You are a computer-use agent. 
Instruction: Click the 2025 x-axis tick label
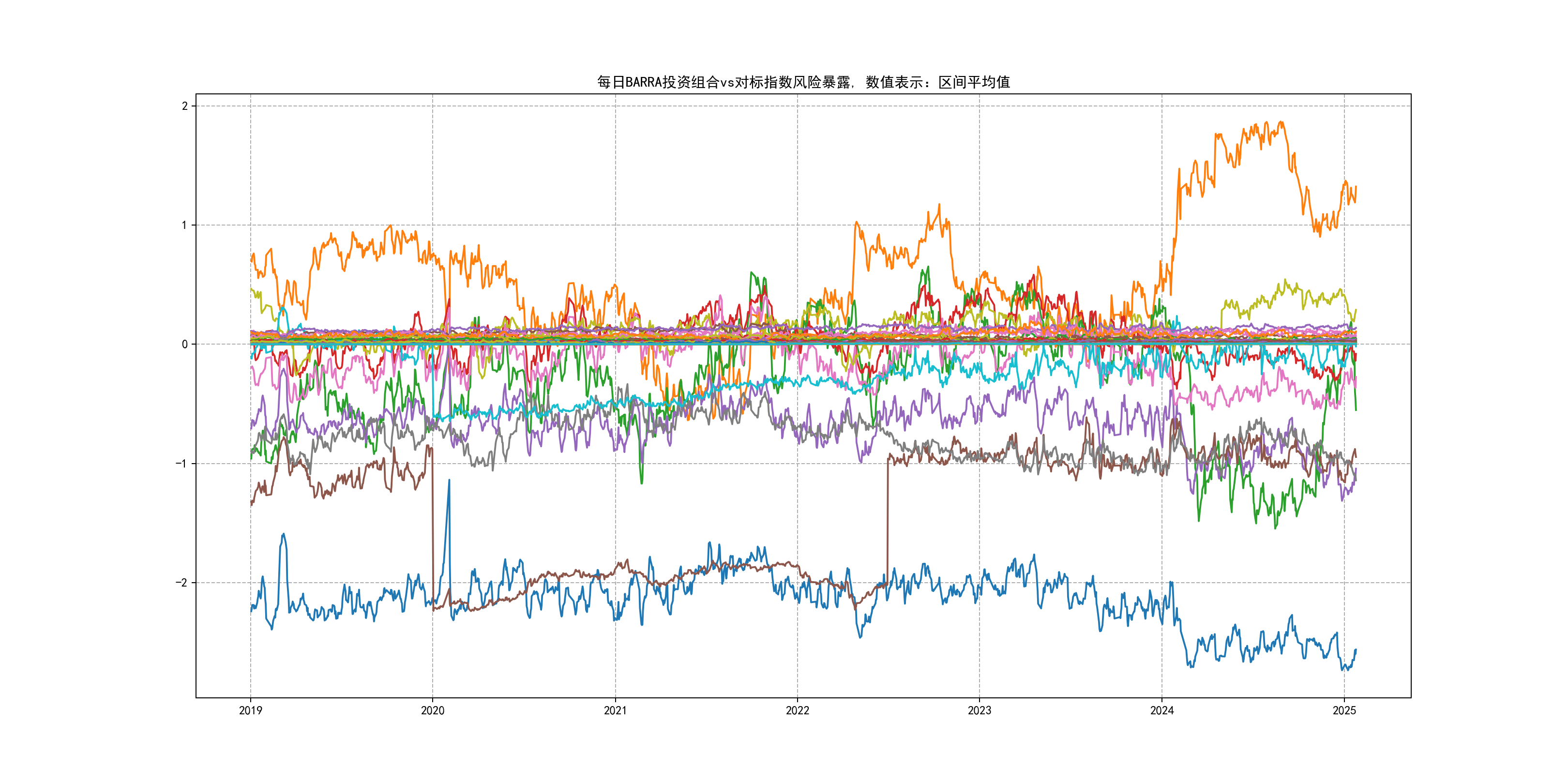pos(1344,710)
